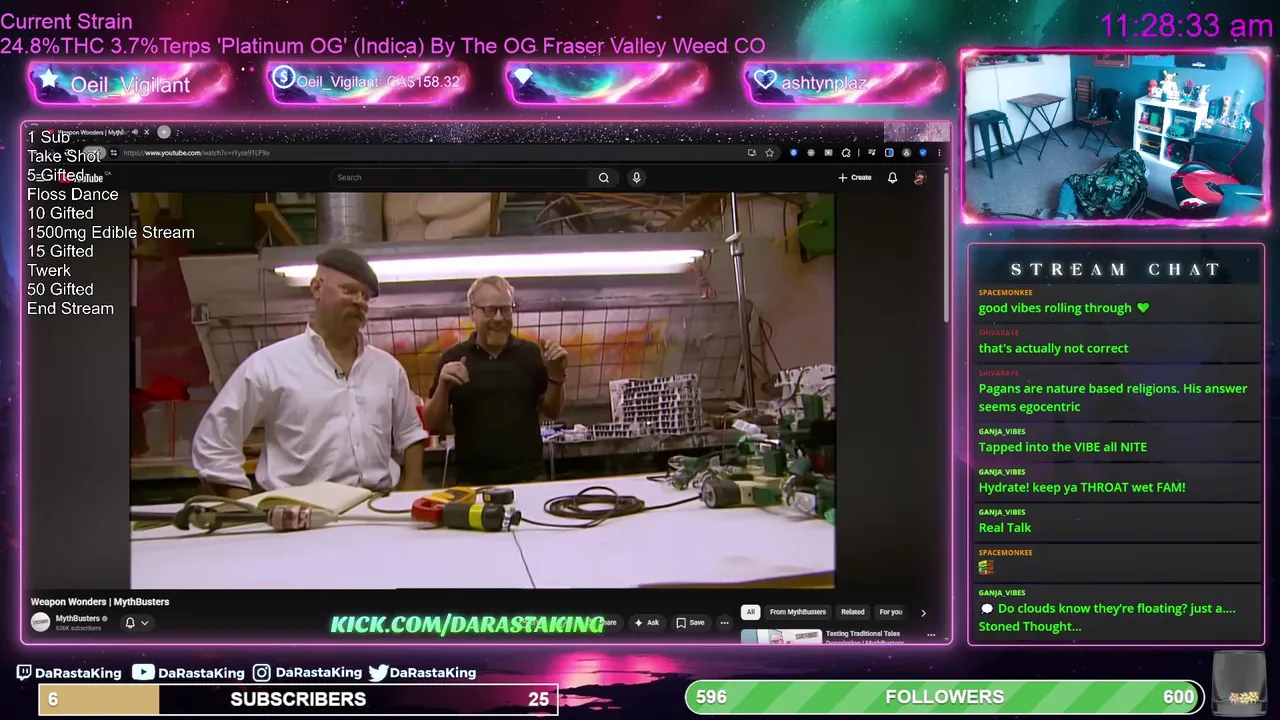Viewport: 1280px width, 720px height.
Task: Click the 636K subscribers text
Action: click(78, 628)
